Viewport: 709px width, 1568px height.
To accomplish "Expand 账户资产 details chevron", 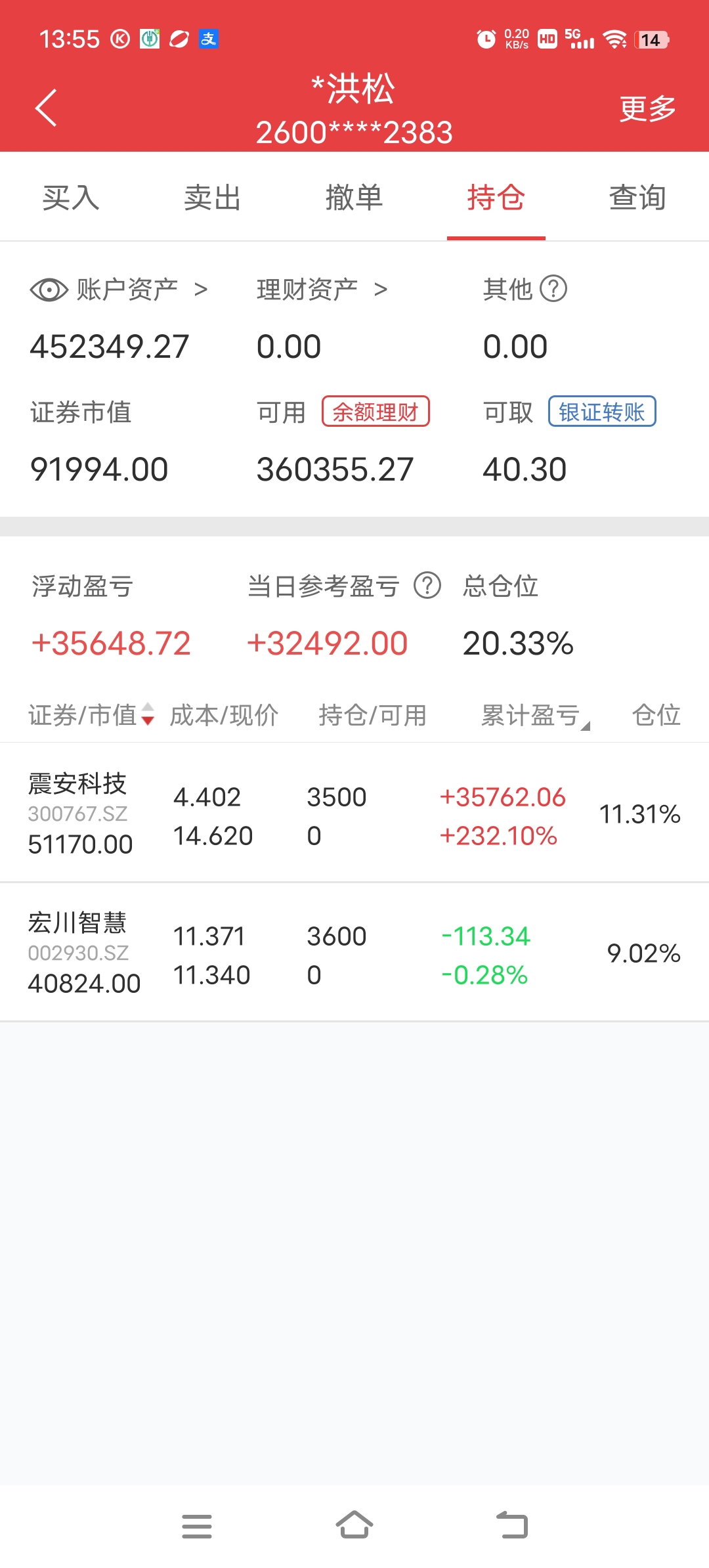I will pos(201,290).
